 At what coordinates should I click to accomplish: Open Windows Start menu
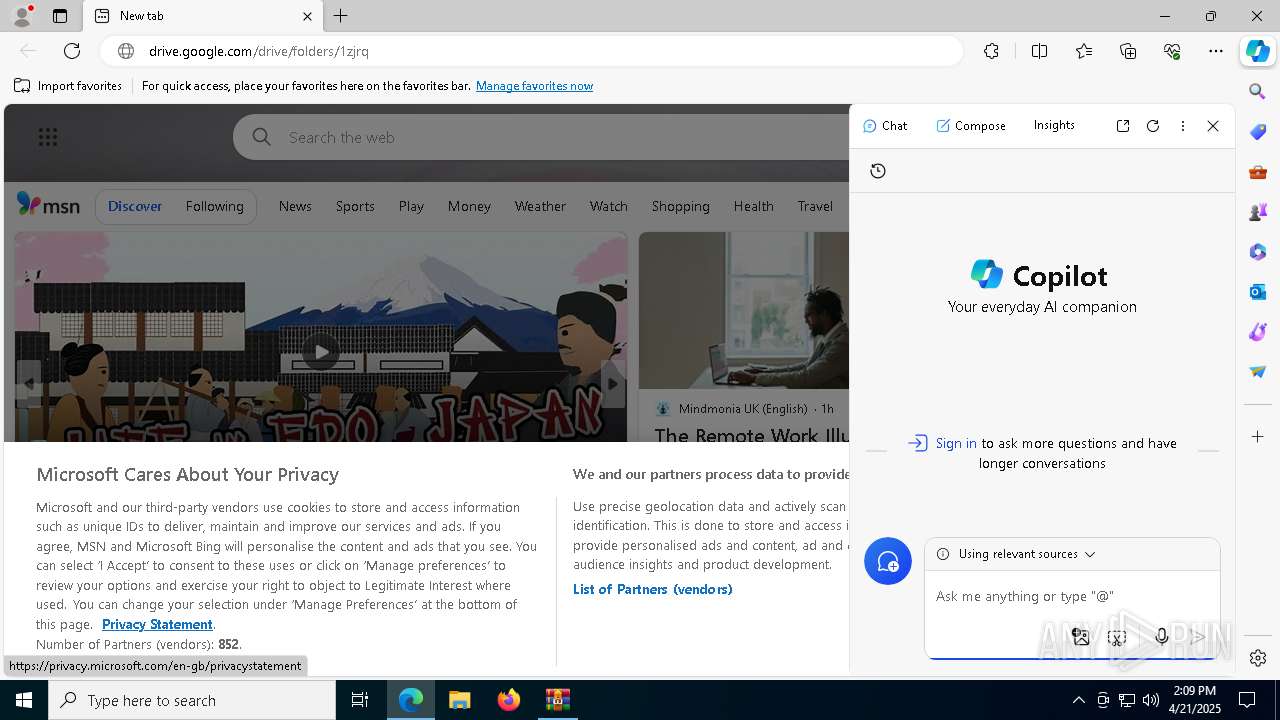click(x=24, y=700)
